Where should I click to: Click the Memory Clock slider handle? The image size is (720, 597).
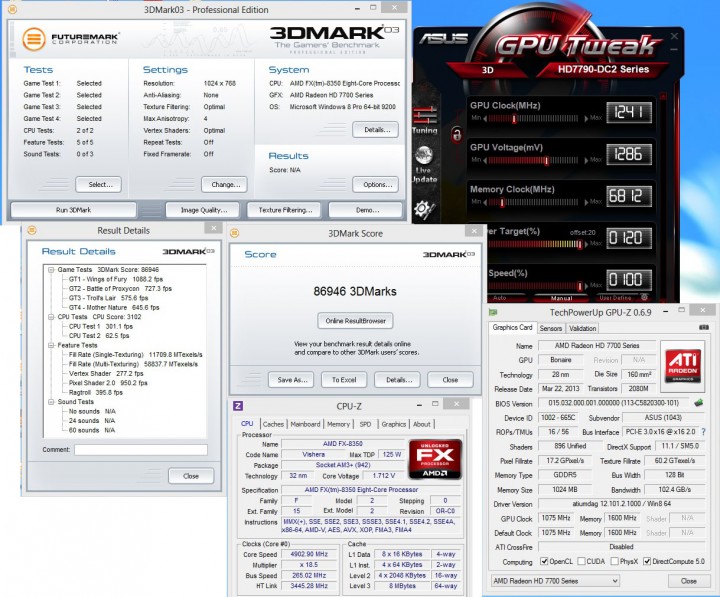[502, 202]
